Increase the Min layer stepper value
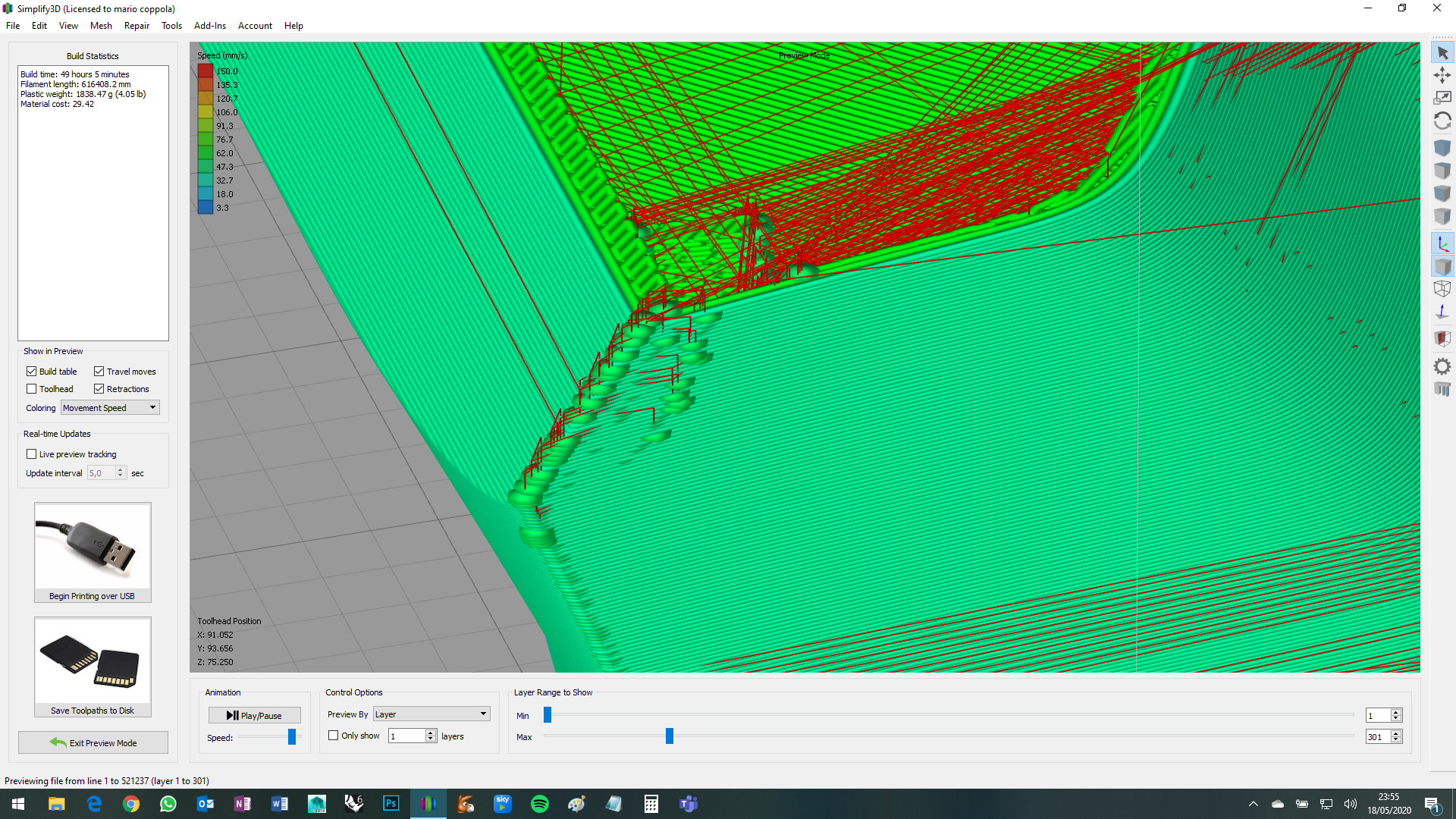The width and height of the screenshot is (1456, 819). click(x=1396, y=712)
